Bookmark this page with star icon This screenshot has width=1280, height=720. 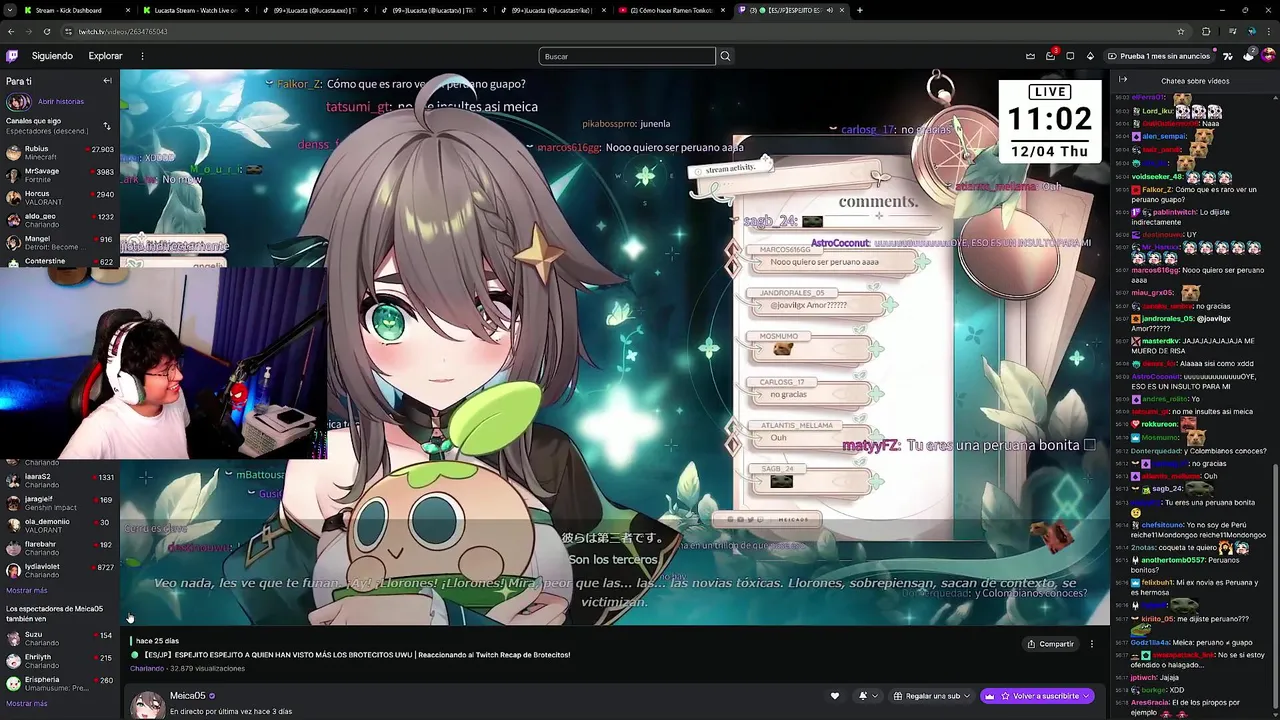click(x=1180, y=31)
